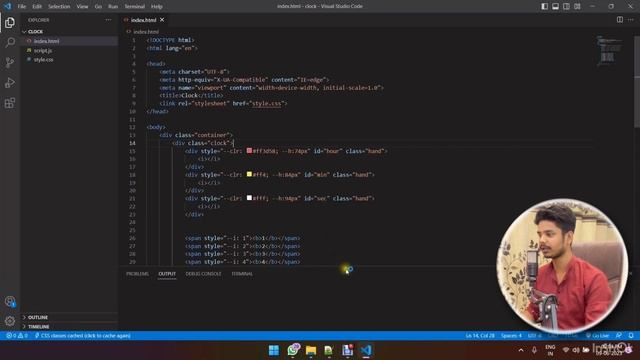Toggle bottom panel layout icon
The height and width of the screenshot is (360, 640).
(x=556, y=6)
